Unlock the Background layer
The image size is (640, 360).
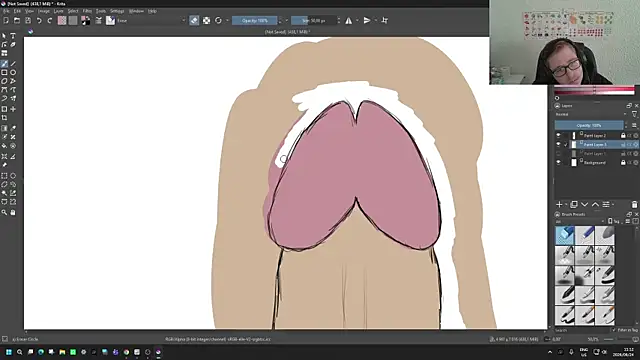pos(623,162)
